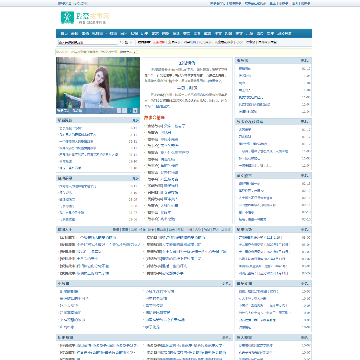Select the last slide number on the banner

tap(135, 111)
